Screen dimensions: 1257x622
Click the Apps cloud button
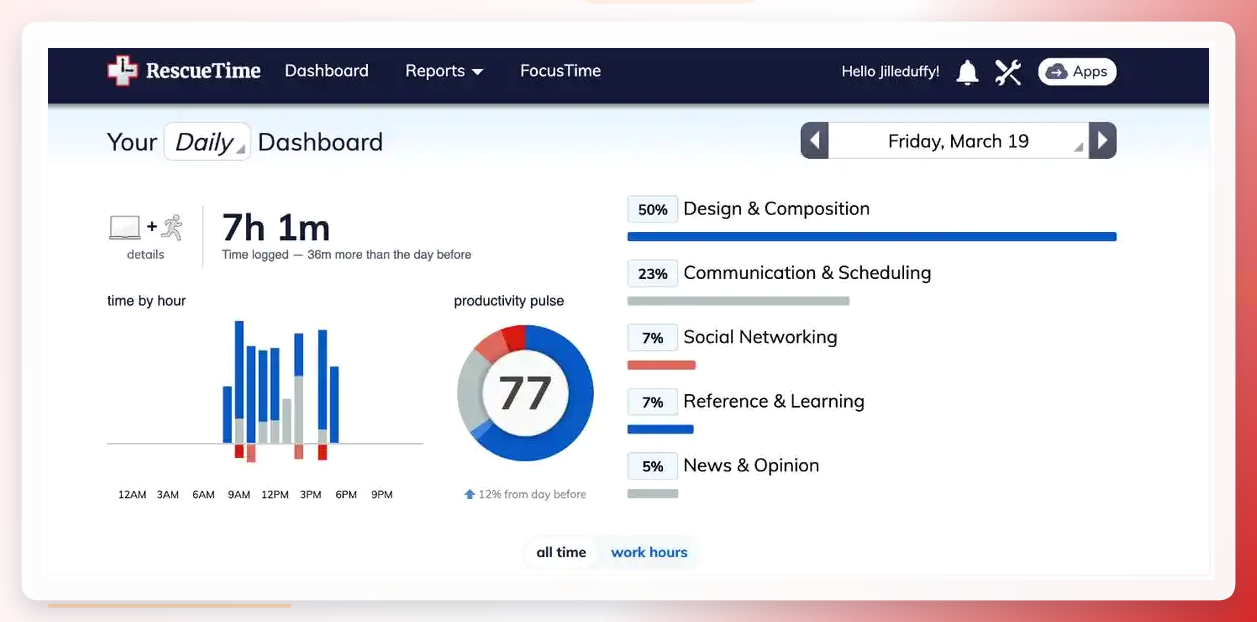pos(1077,72)
